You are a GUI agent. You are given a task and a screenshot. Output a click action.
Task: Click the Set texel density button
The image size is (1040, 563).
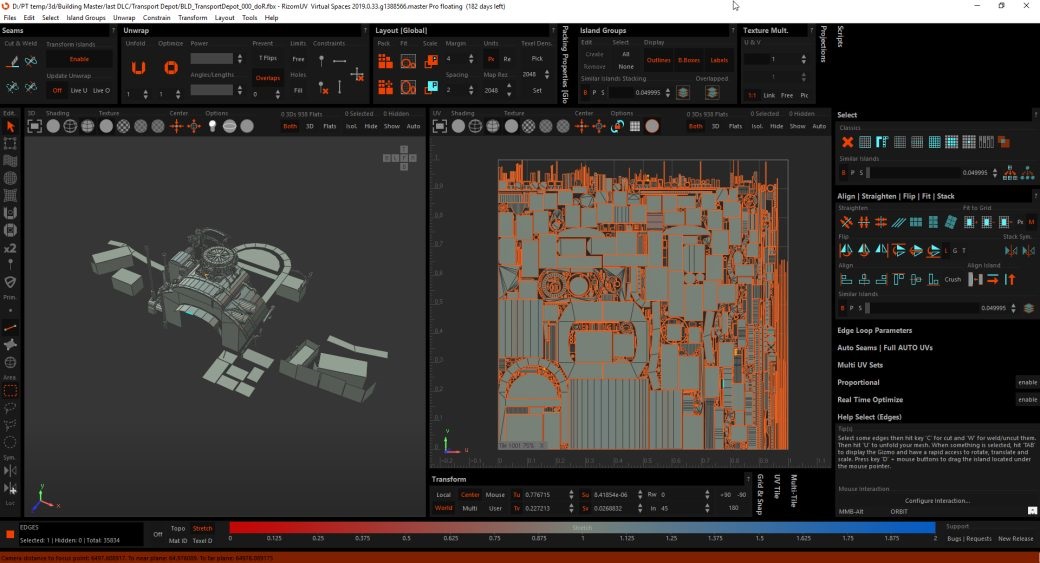(x=537, y=91)
